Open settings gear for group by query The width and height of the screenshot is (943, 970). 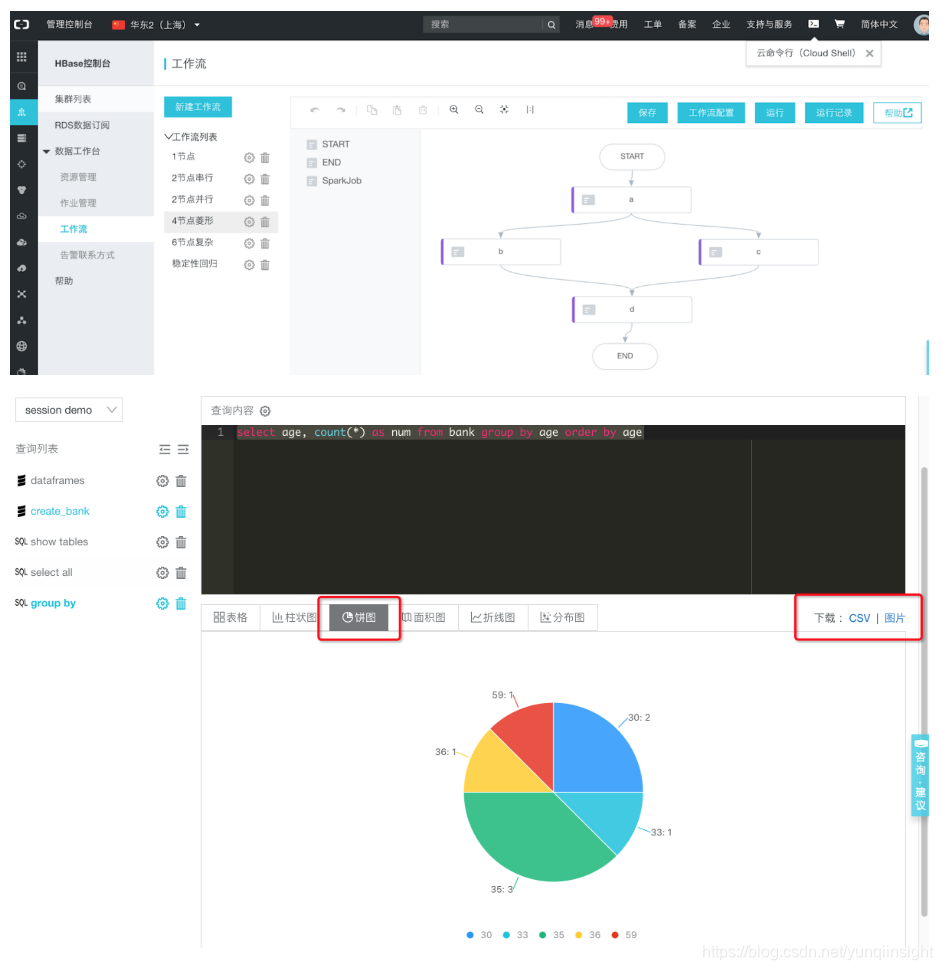coord(162,603)
